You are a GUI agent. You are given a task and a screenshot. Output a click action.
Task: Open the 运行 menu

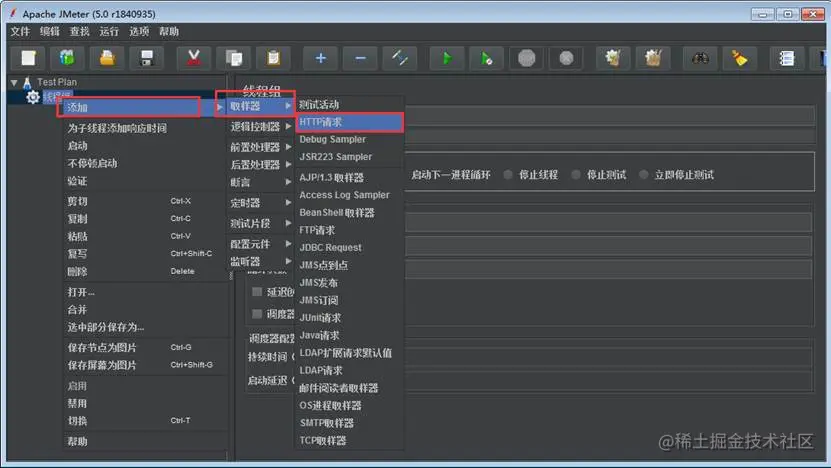point(109,31)
